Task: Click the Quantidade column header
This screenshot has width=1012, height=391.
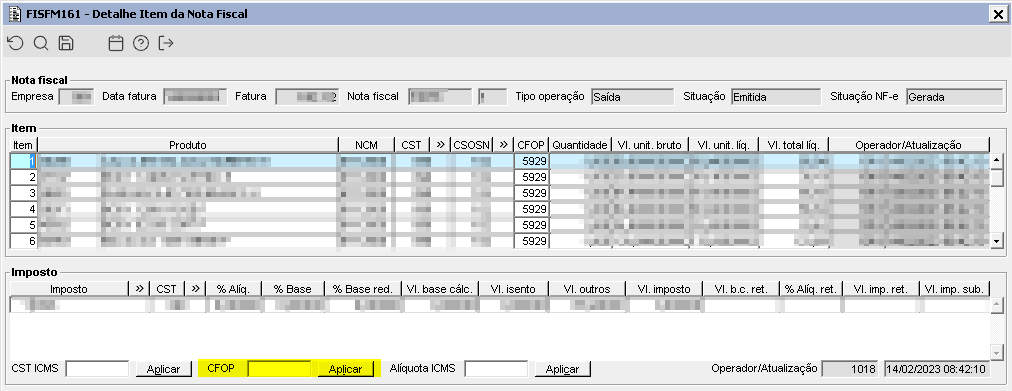Action: 580,145
